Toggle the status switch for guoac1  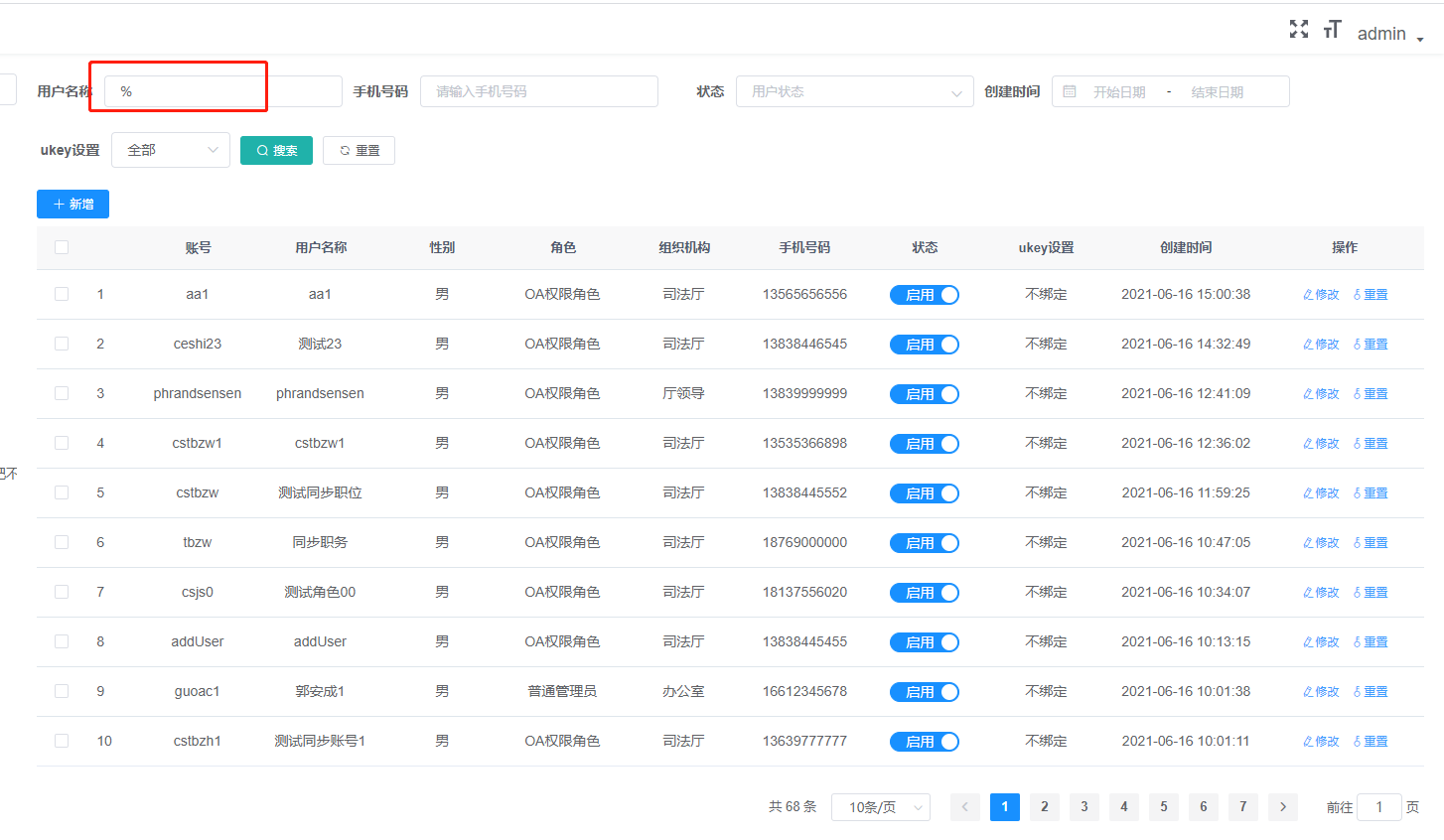tap(925, 692)
